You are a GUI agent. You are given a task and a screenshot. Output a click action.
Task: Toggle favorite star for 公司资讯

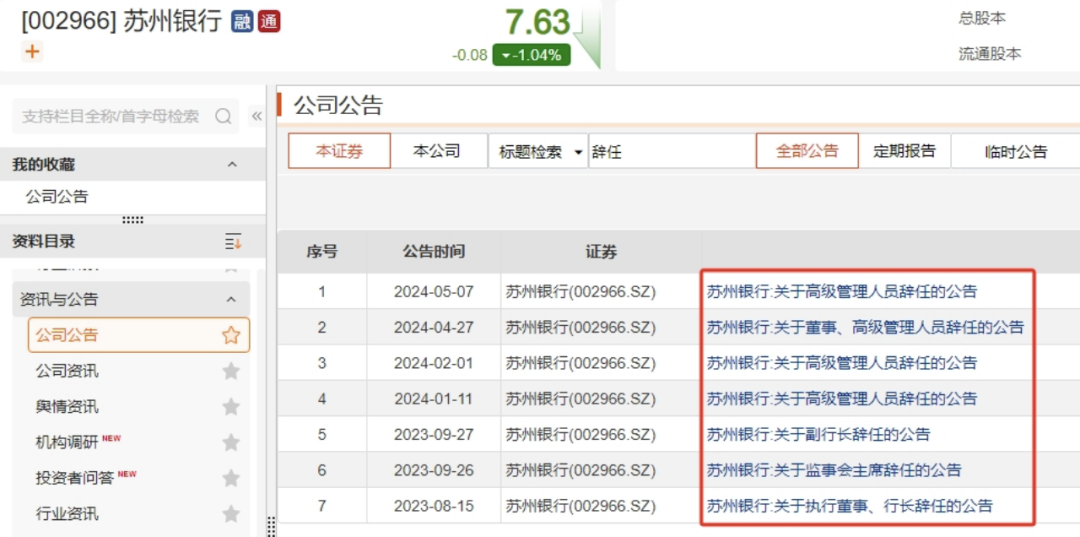[x=231, y=372]
